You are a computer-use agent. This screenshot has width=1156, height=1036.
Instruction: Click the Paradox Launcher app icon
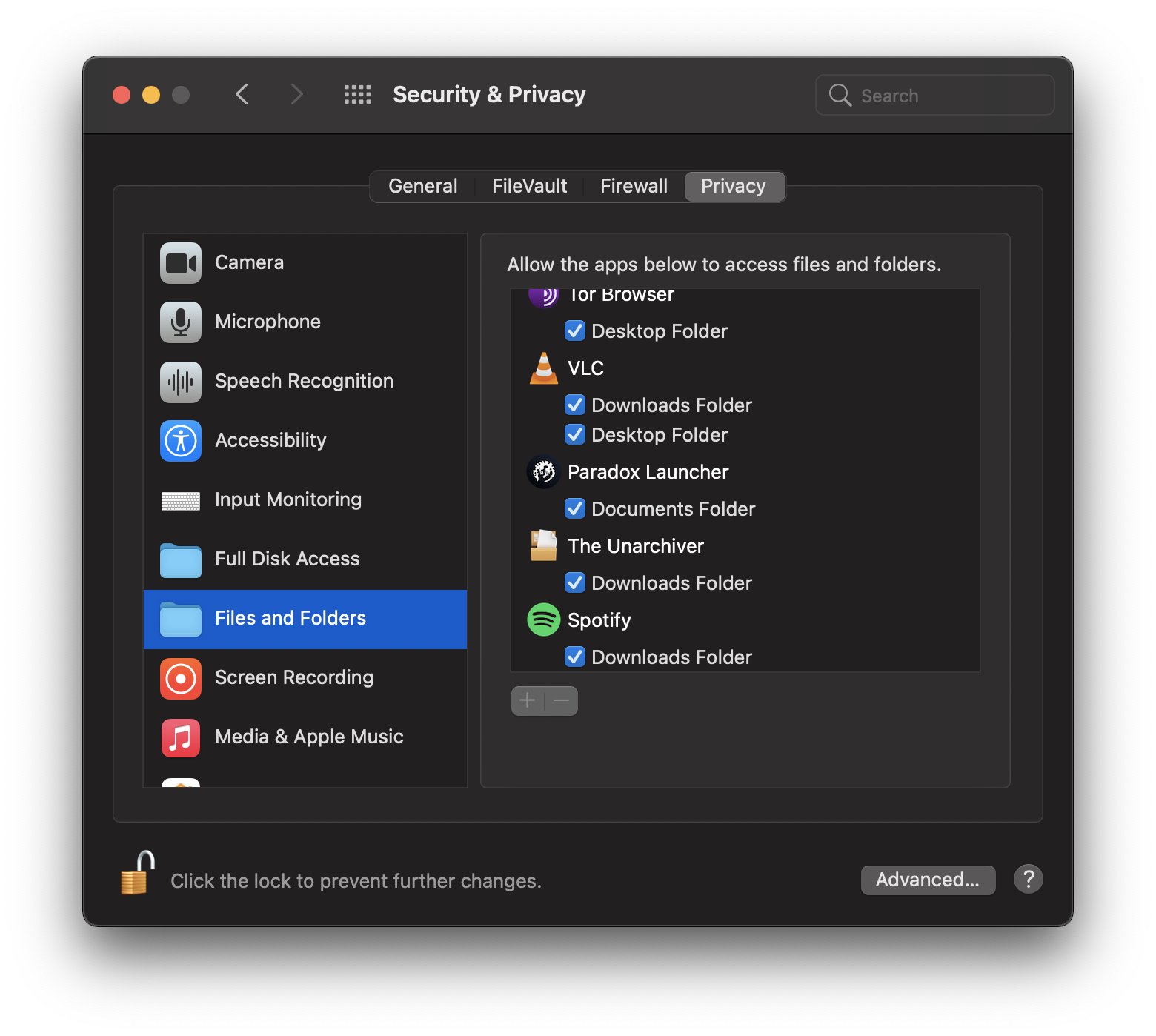[544, 472]
